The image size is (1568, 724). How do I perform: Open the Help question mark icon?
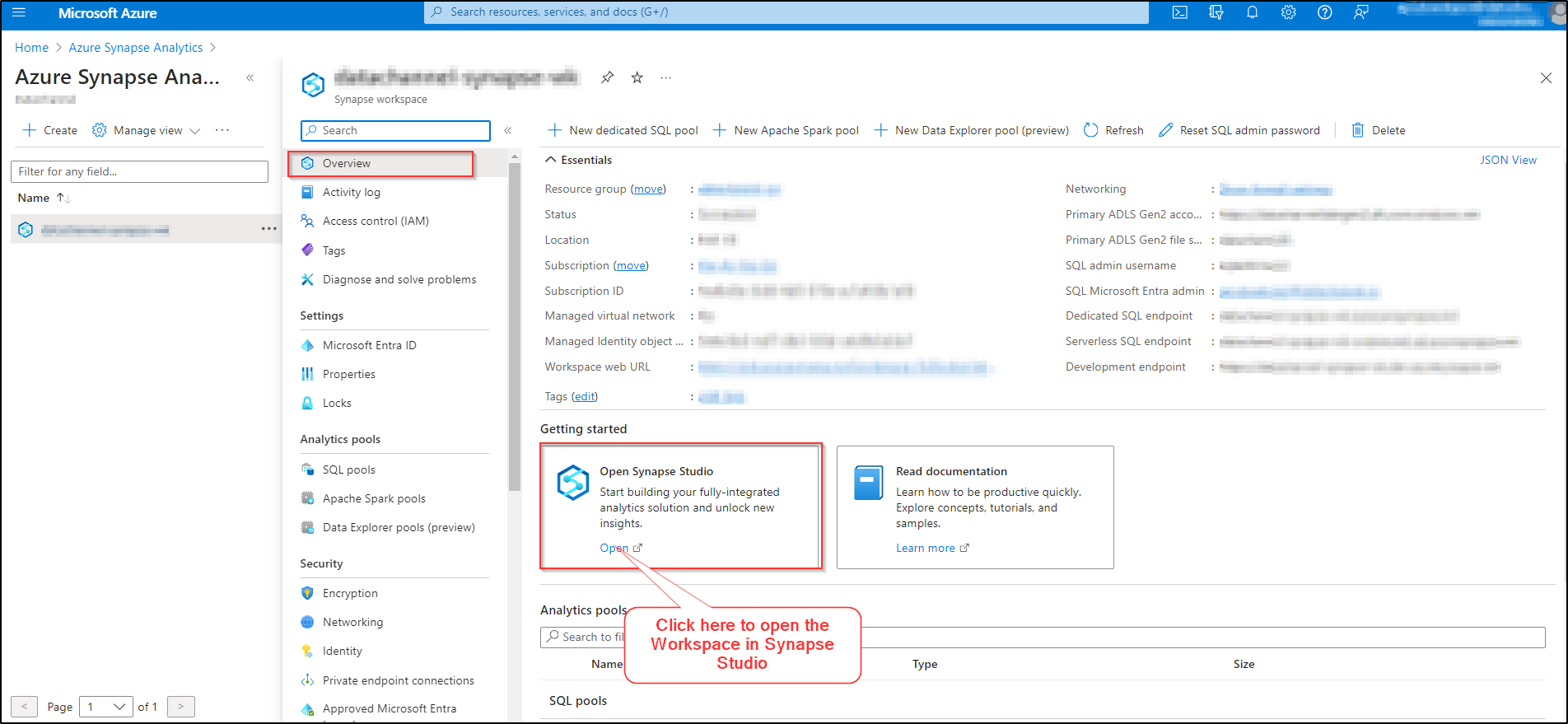tap(1324, 12)
